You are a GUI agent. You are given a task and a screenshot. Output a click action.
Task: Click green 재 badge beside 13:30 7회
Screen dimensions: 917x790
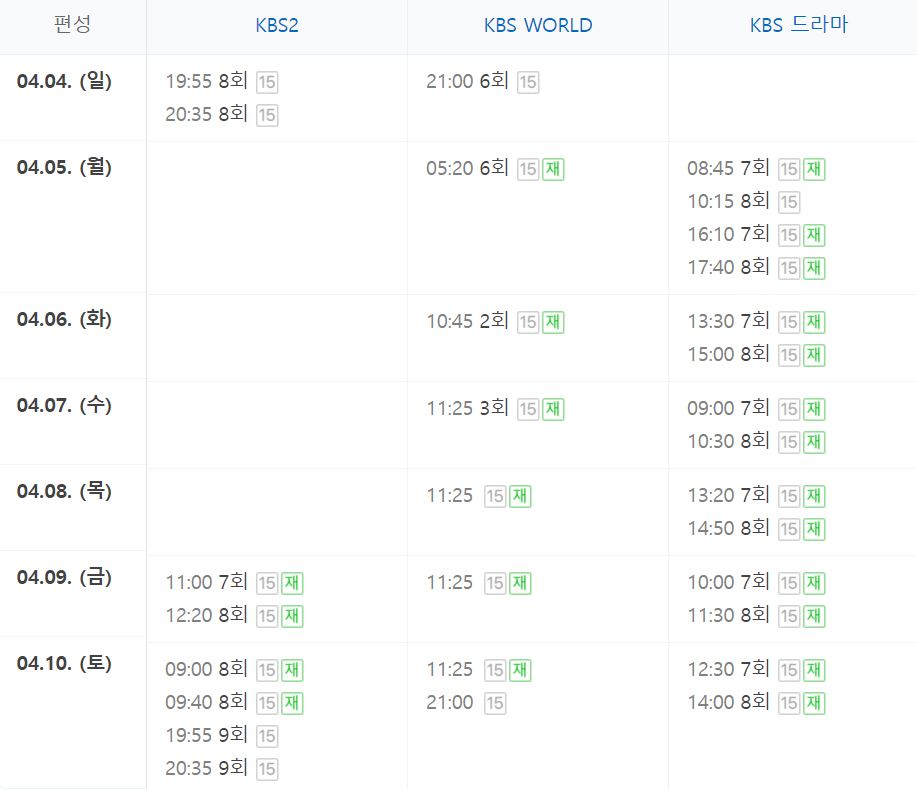[x=813, y=322]
